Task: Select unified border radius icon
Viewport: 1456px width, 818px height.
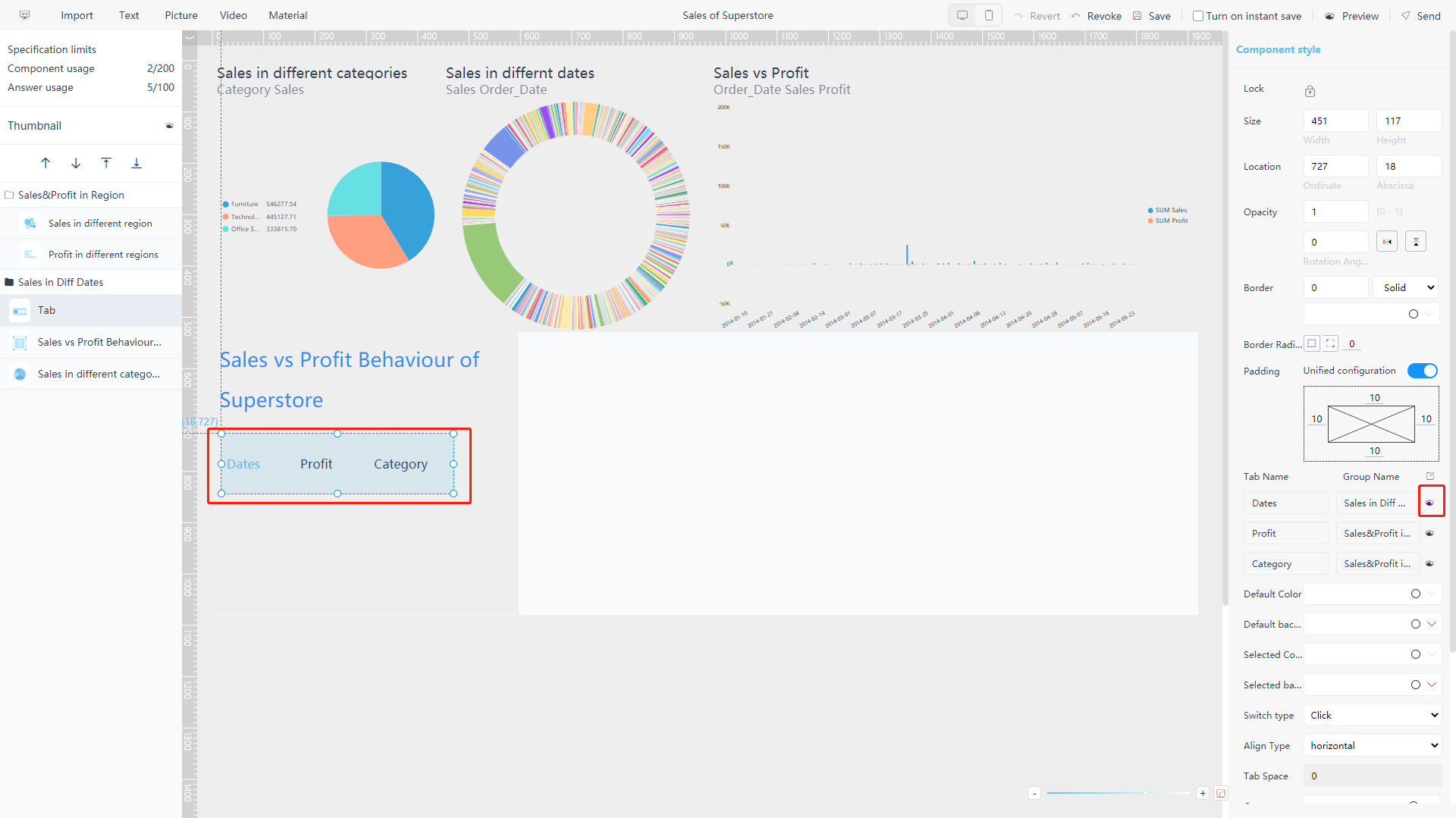Action: tap(1312, 343)
